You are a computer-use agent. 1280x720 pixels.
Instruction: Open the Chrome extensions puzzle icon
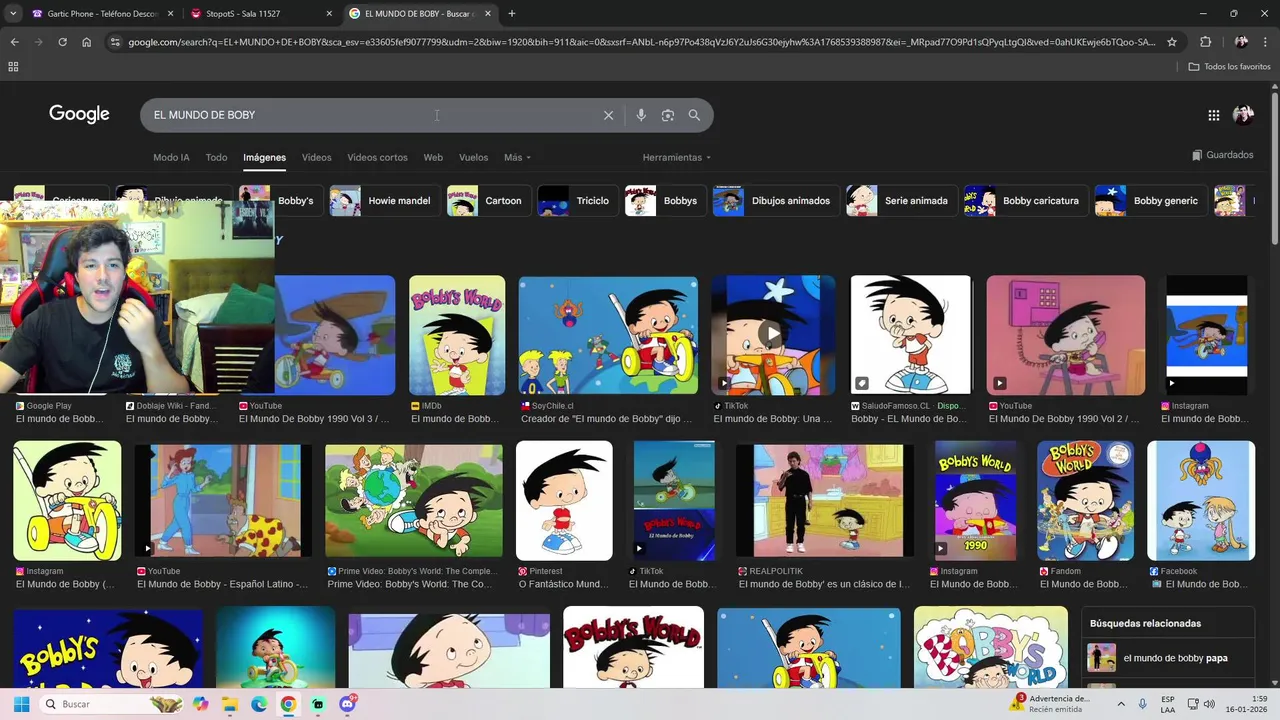pyautogui.click(x=1205, y=42)
